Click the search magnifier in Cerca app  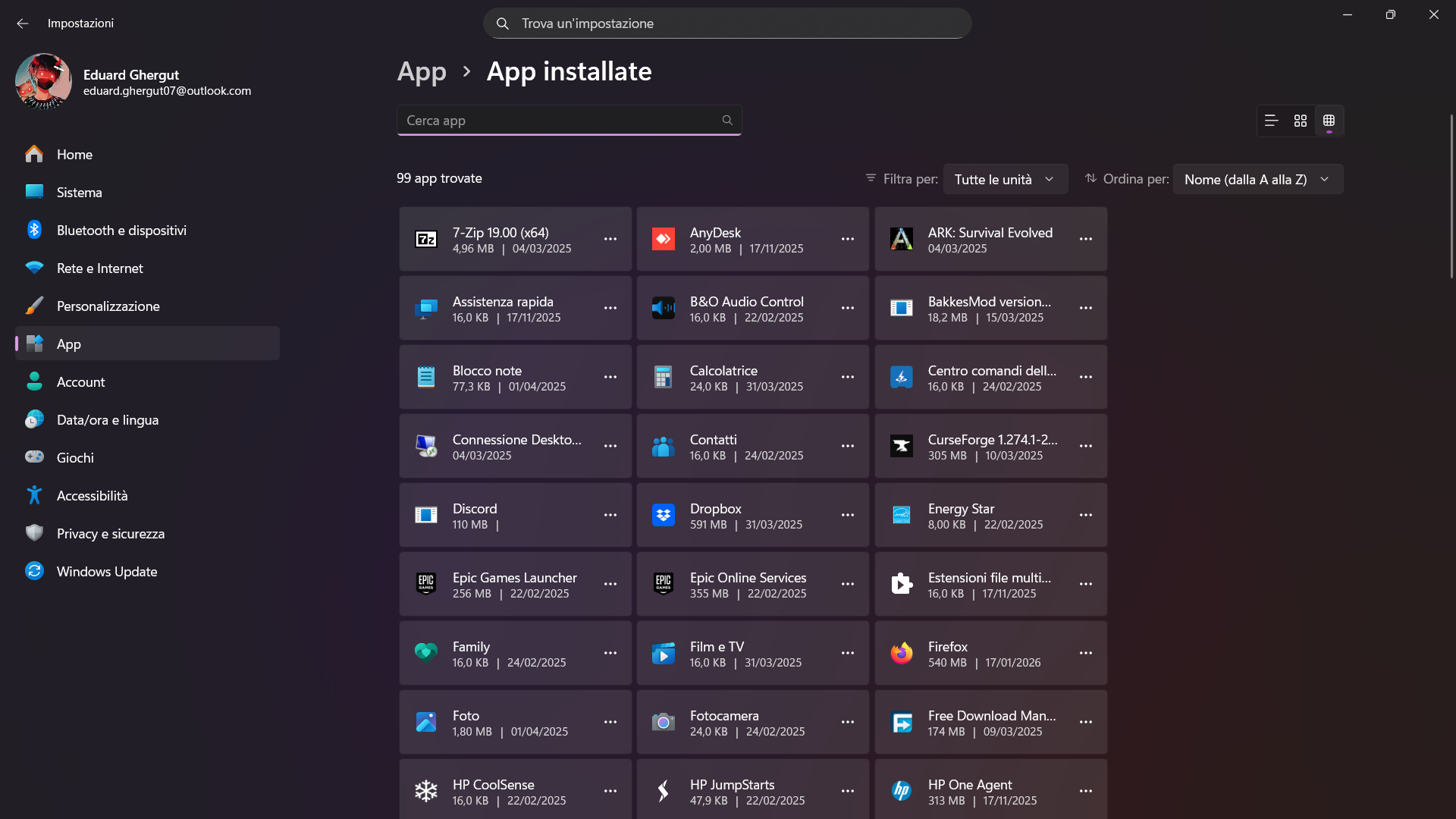(727, 121)
